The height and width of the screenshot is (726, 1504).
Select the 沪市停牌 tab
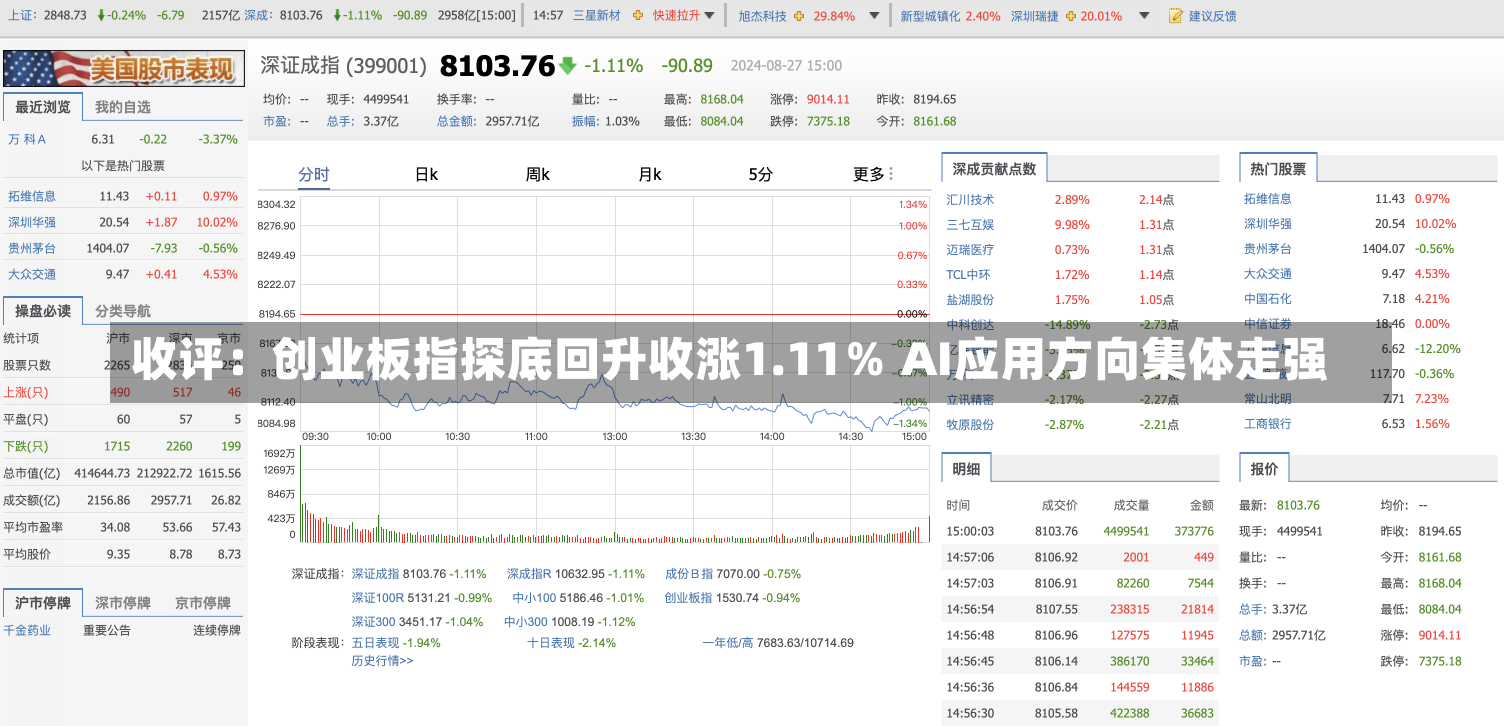43,603
